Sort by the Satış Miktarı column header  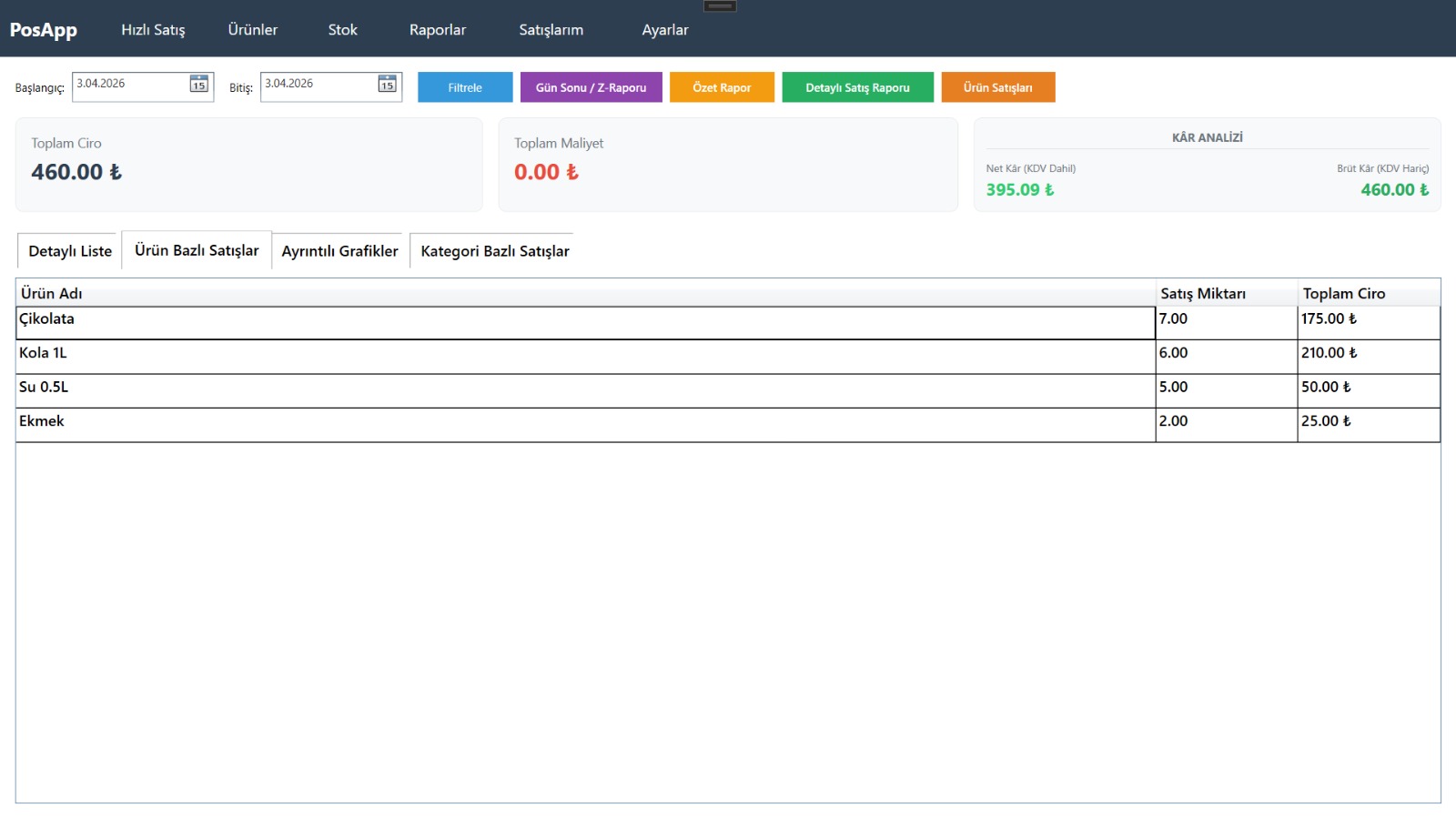tap(1202, 293)
